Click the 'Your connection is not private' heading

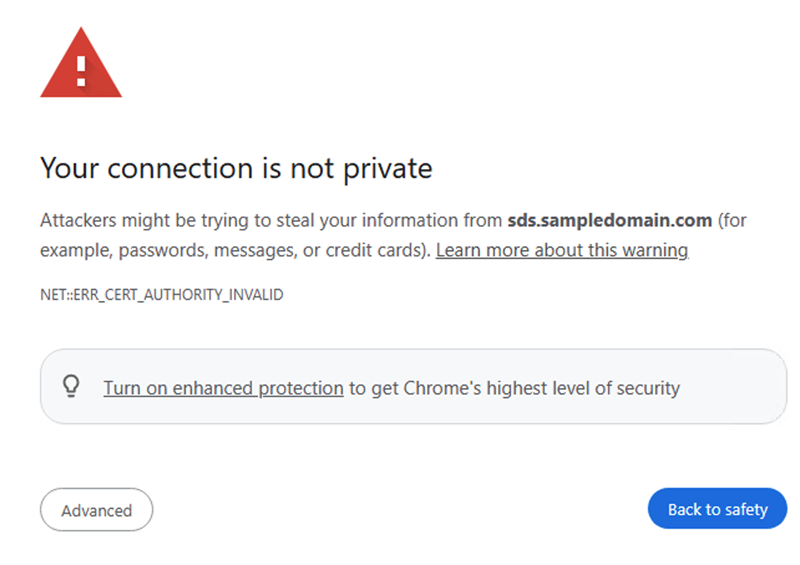pos(236,168)
